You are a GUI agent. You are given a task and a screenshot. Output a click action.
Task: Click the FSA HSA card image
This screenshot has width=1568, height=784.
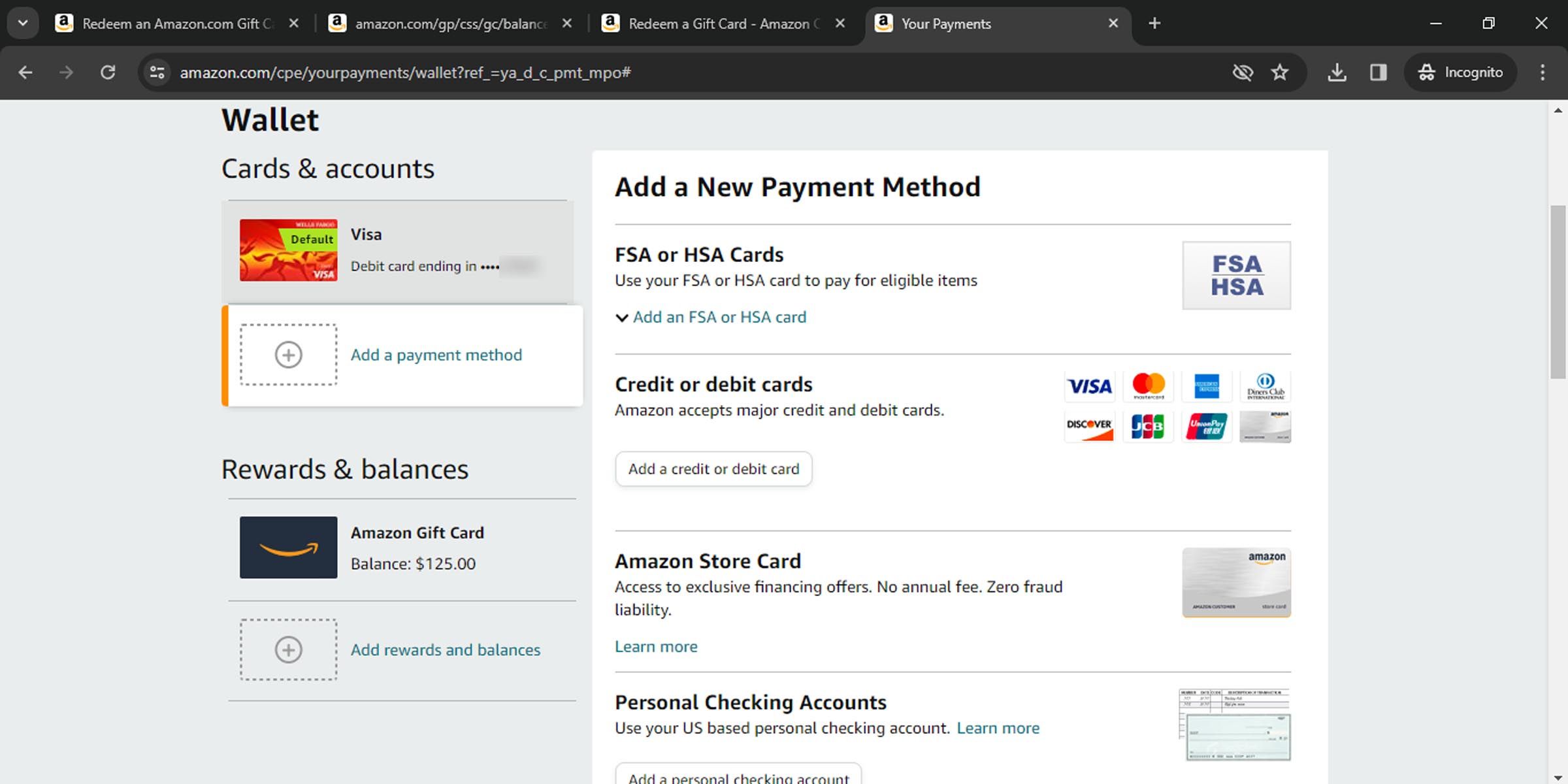pos(1236,275)
